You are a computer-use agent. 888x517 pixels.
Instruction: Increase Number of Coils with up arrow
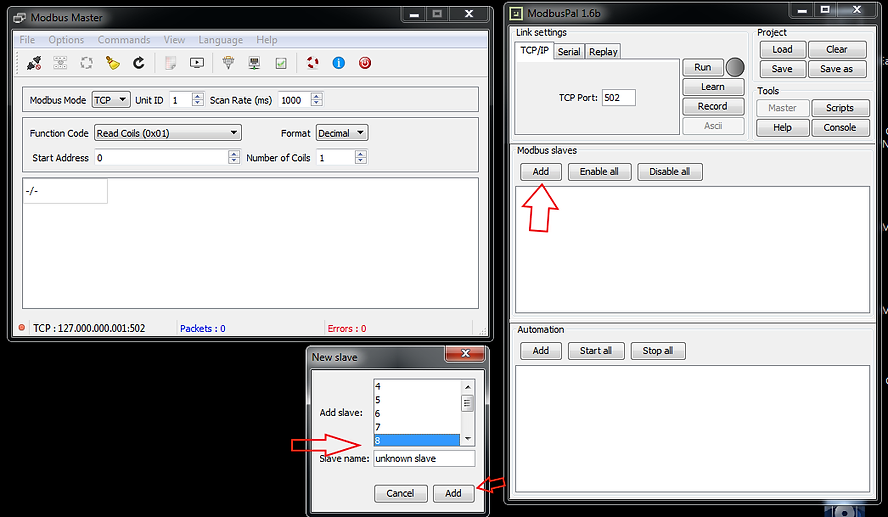pos(361,154)
